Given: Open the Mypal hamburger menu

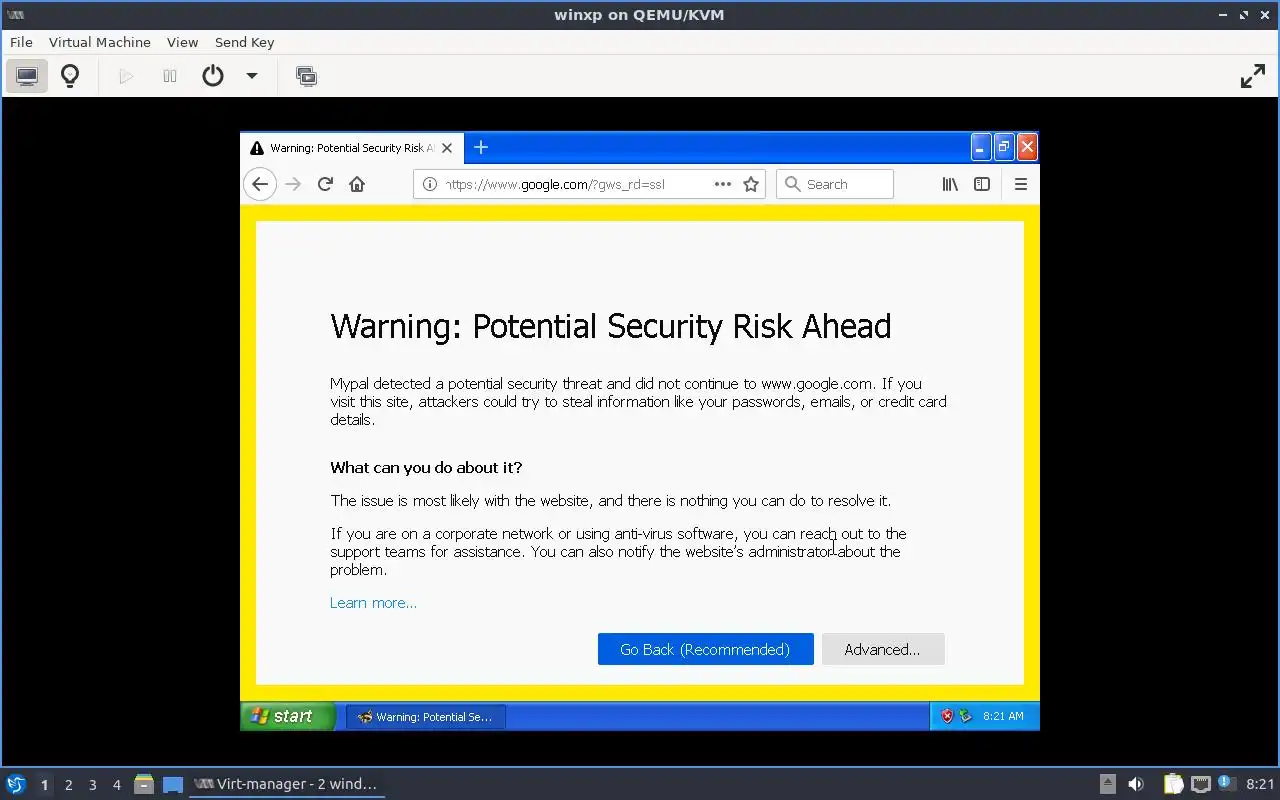Looking at the screenshot, I should tap(1021, 184).
